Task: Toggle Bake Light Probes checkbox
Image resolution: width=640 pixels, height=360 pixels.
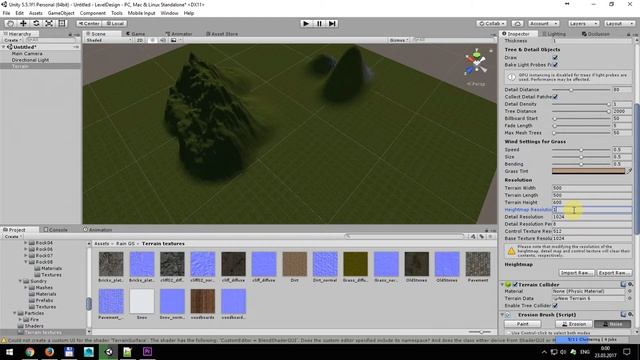Action: pyautogui.click(x=555, y=65)
